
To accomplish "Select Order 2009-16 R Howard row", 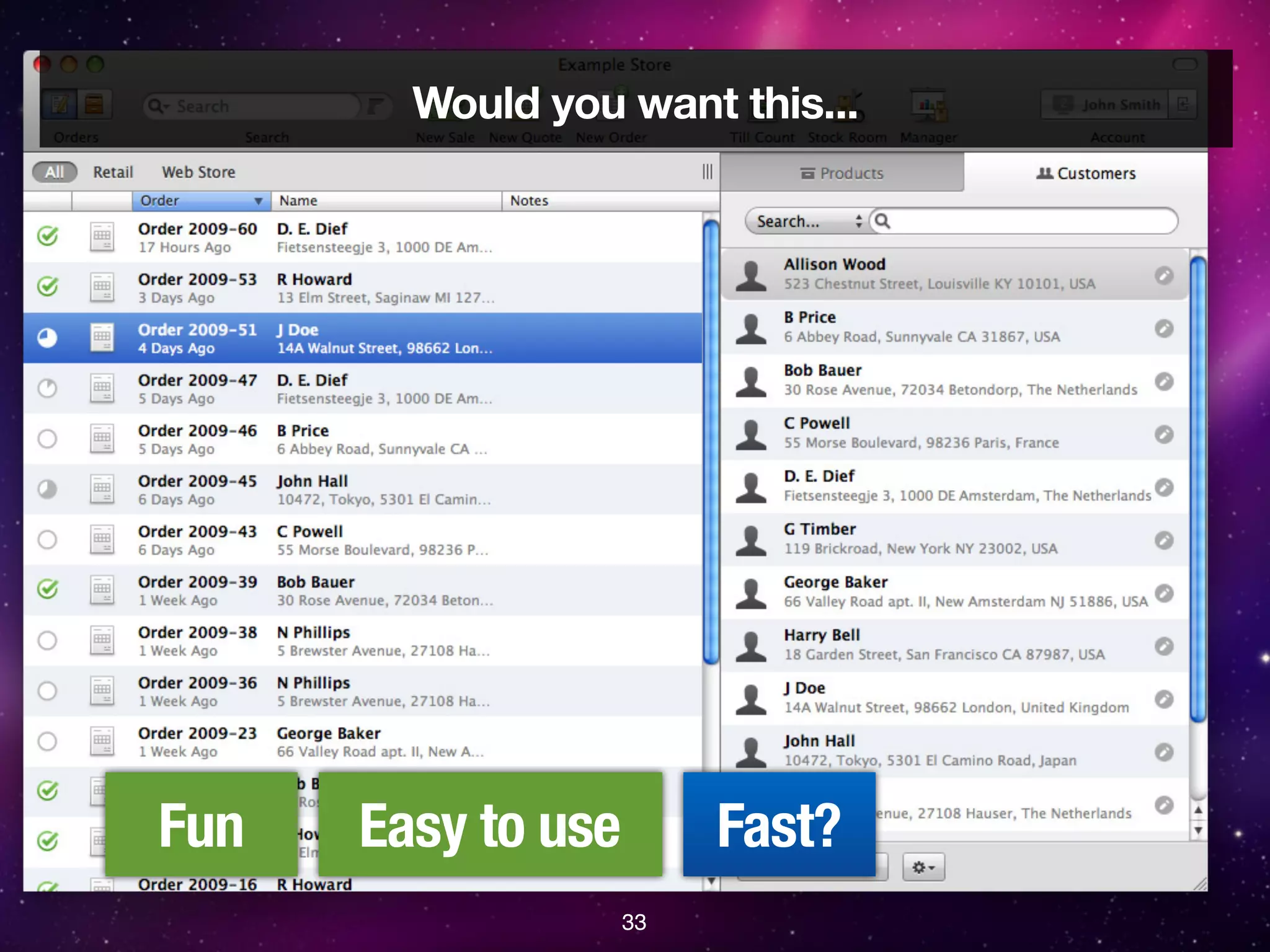I will click(x=363, y=882).
